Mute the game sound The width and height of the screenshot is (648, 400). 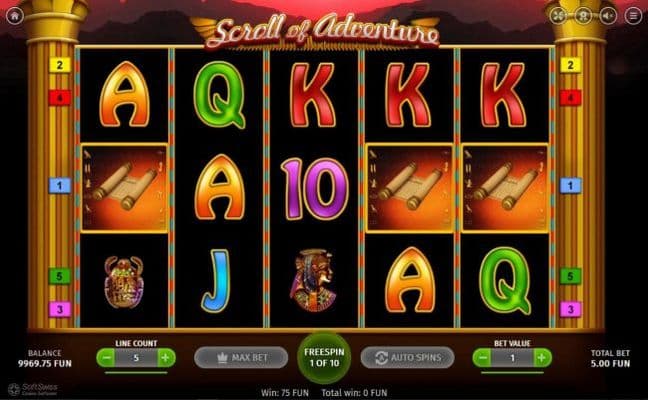pos(608,16)
